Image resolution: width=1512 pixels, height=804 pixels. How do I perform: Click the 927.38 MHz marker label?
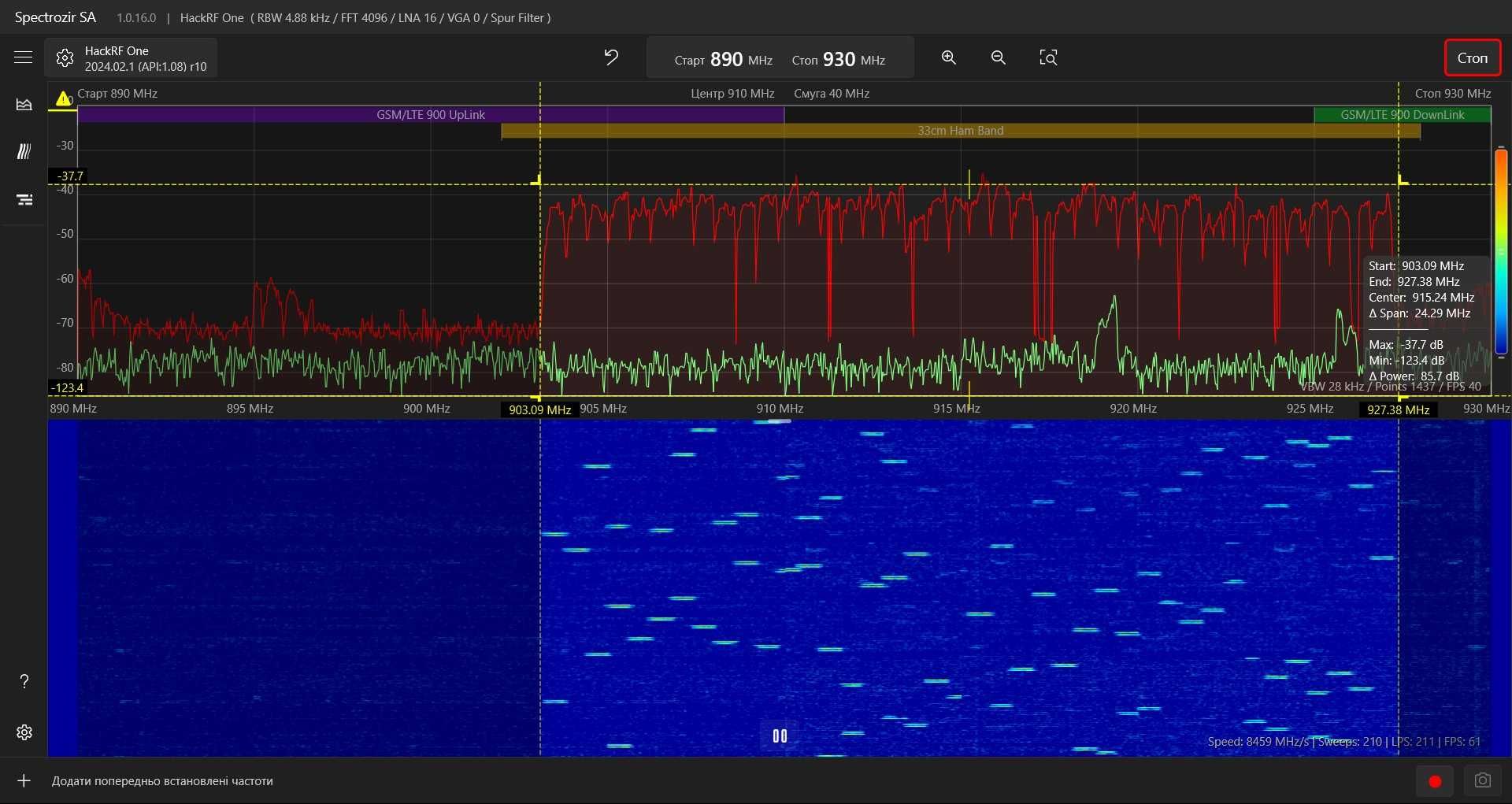pos(1399,409)
